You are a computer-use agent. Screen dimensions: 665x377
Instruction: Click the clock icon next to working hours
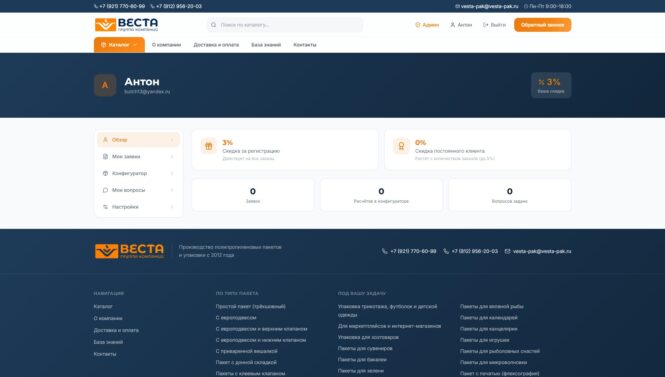(526, 6)
